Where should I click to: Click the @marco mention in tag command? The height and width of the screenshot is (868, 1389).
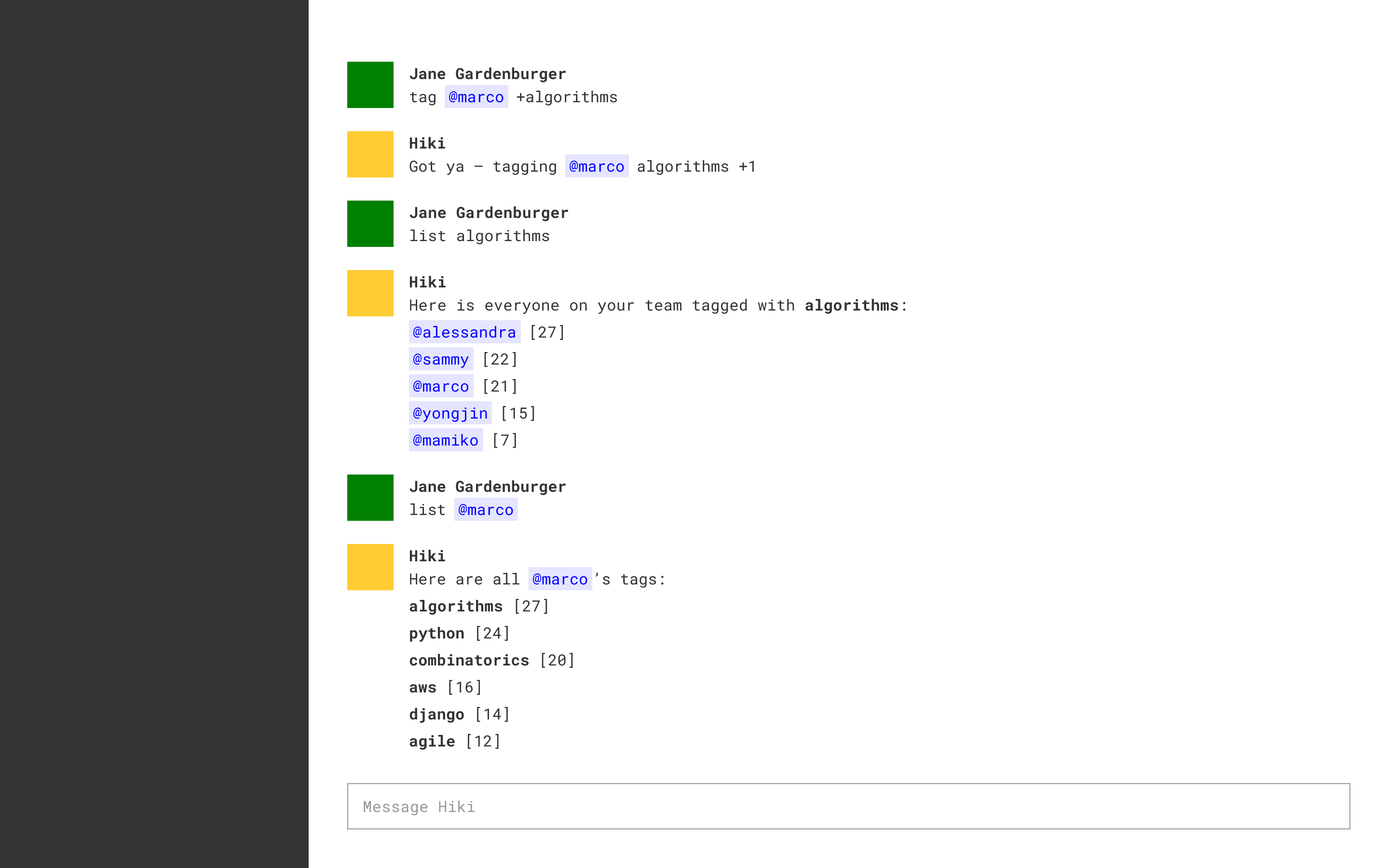point(475,96)
